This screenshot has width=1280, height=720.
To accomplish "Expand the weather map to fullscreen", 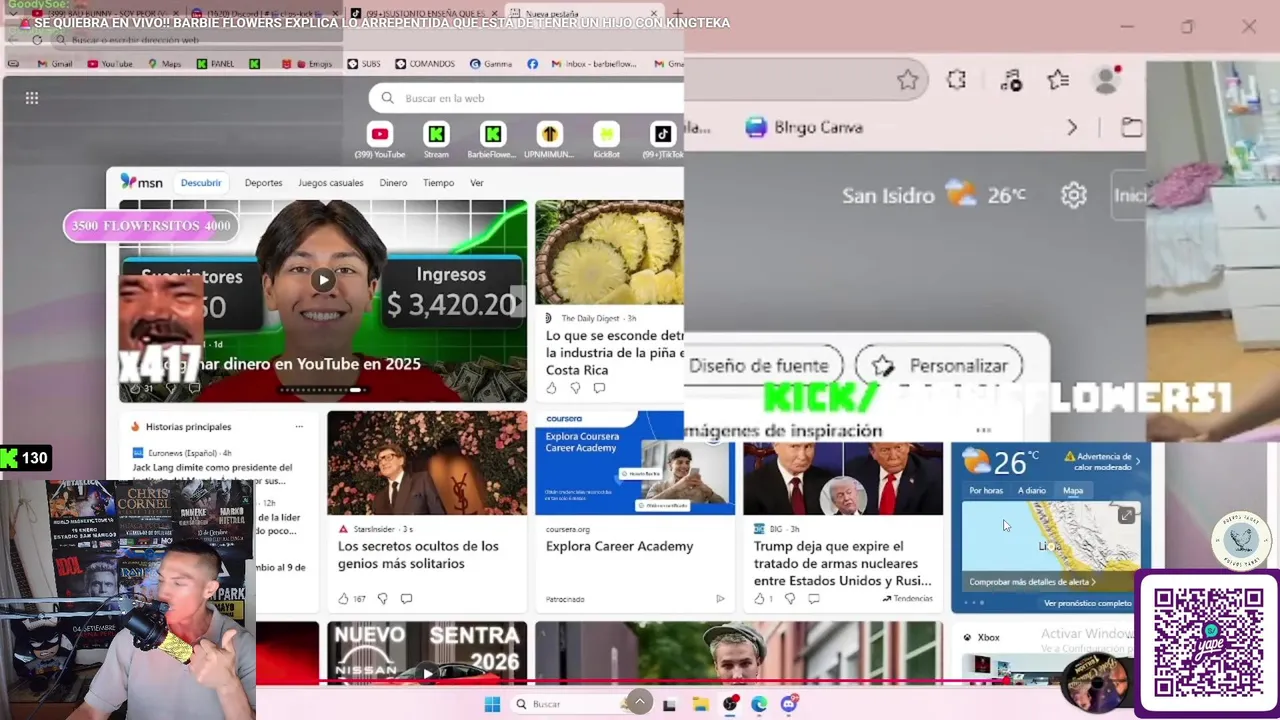I will tap(1126, 515).
